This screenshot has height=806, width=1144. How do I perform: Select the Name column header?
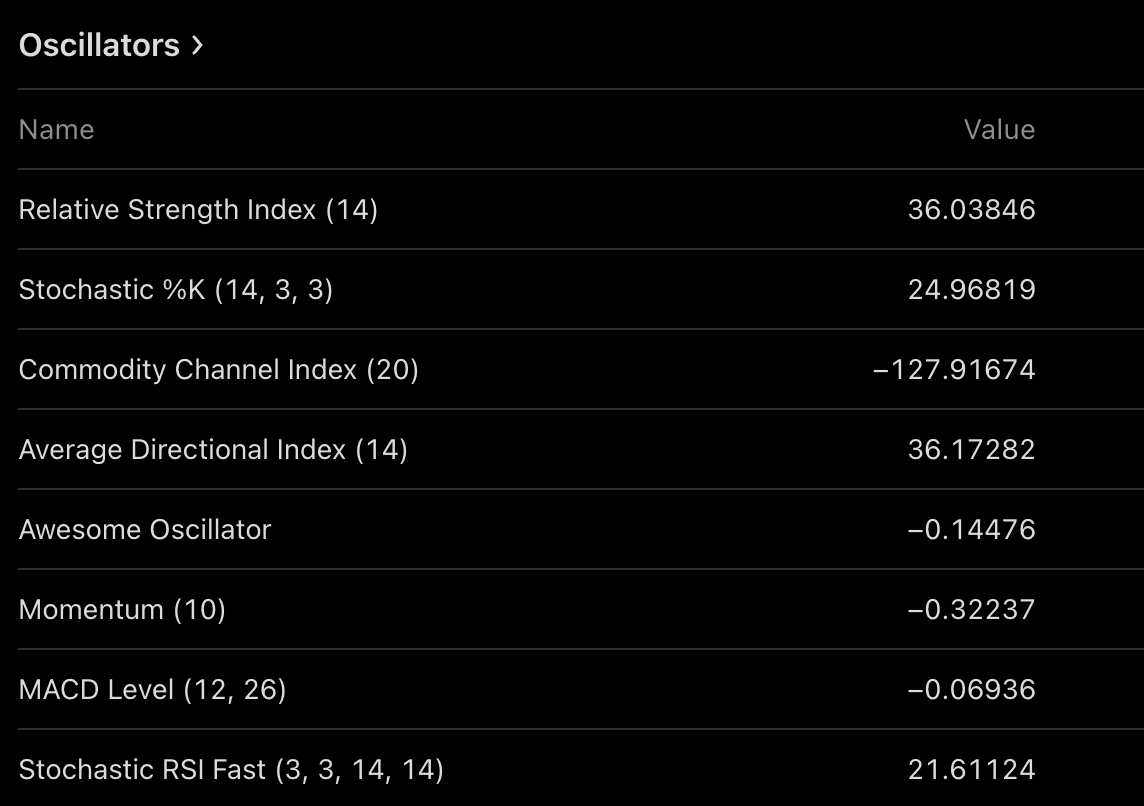[x=57, y=130]
